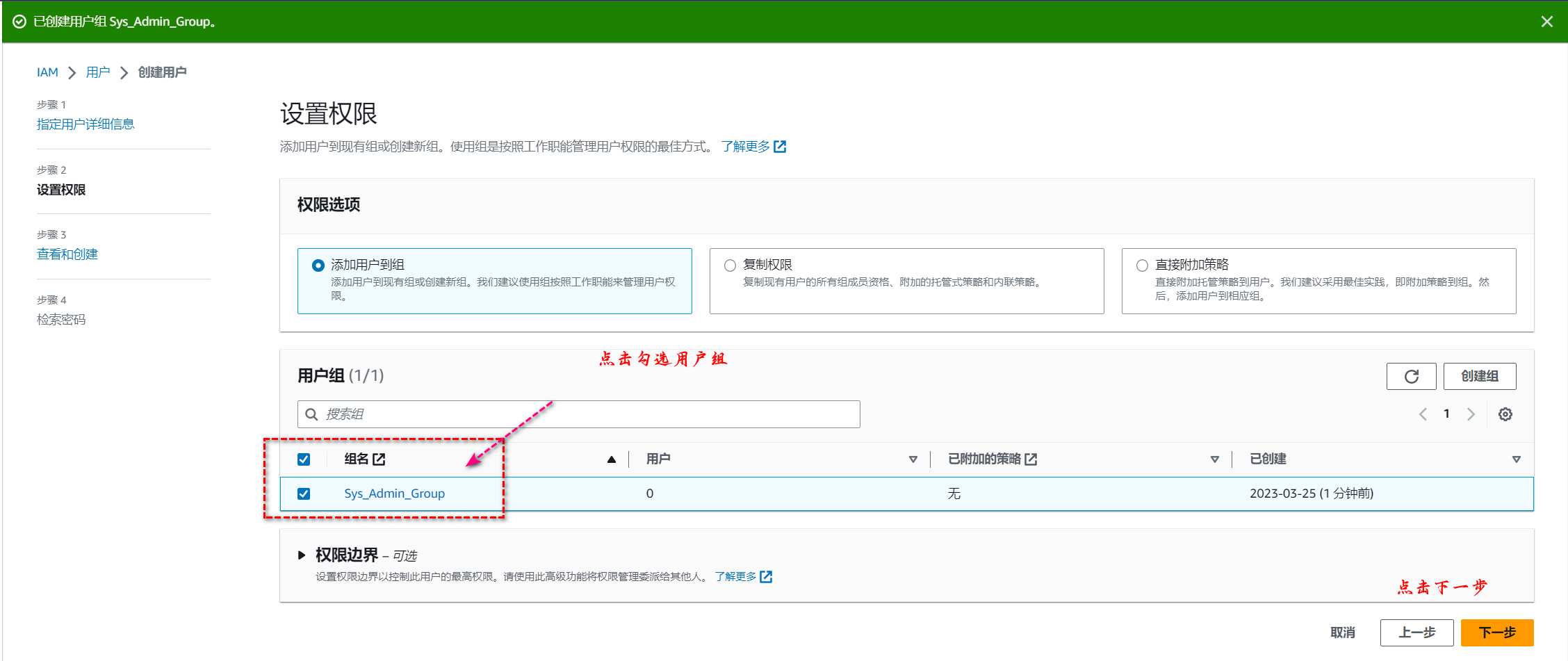The image size is (1568, 661).
Task: Click the orange 下一步 button
Action: pyautogui.click(x=1497, y=633)
